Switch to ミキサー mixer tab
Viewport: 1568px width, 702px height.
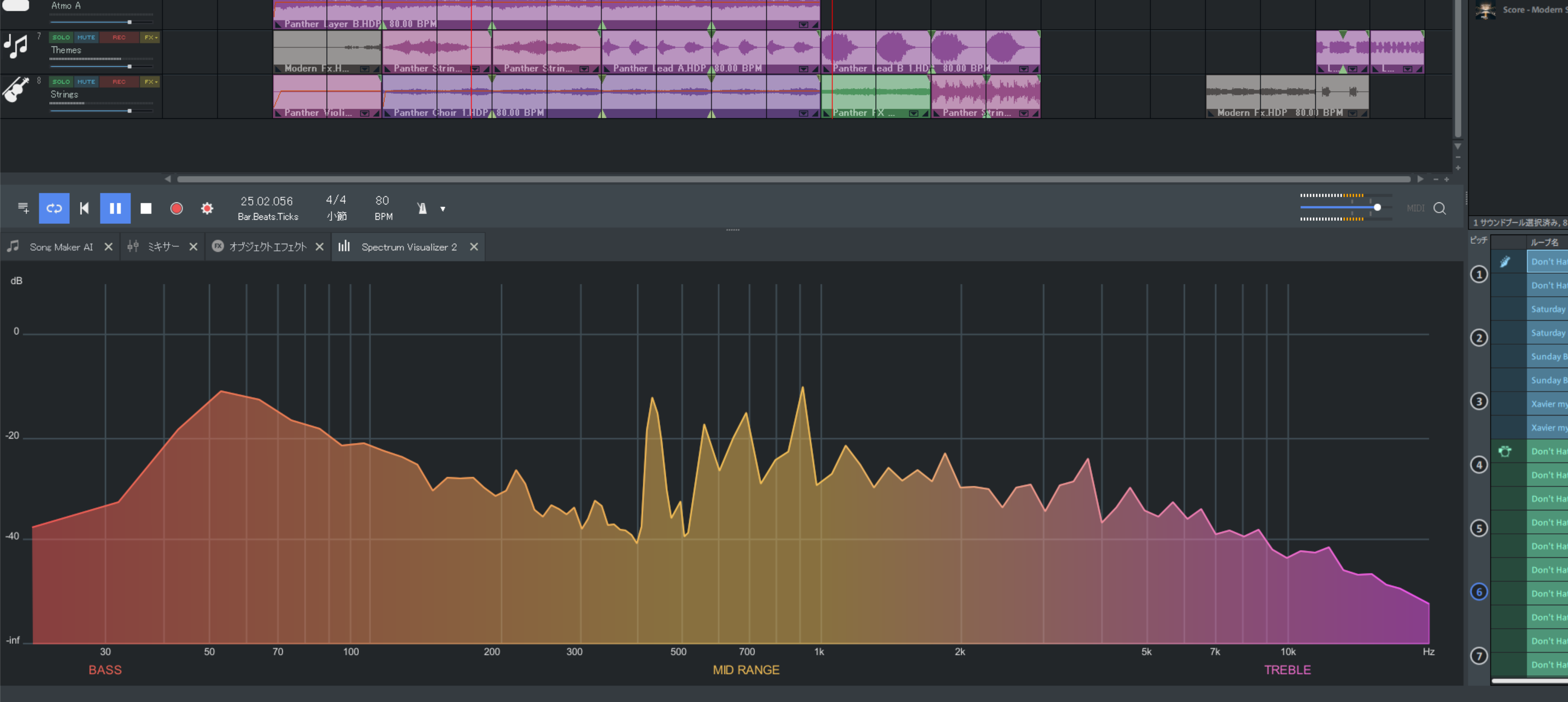coord(163,247)
